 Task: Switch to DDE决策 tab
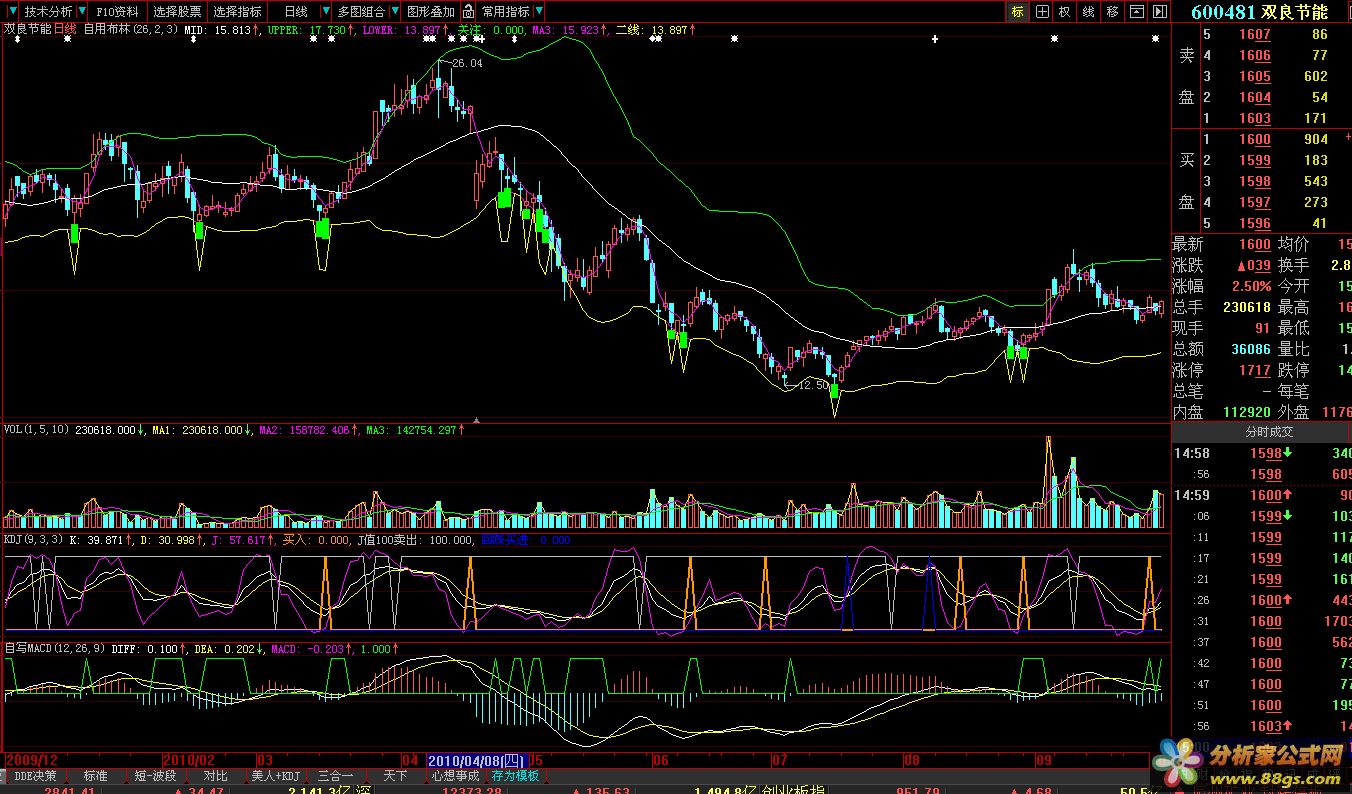click(35, 776)
